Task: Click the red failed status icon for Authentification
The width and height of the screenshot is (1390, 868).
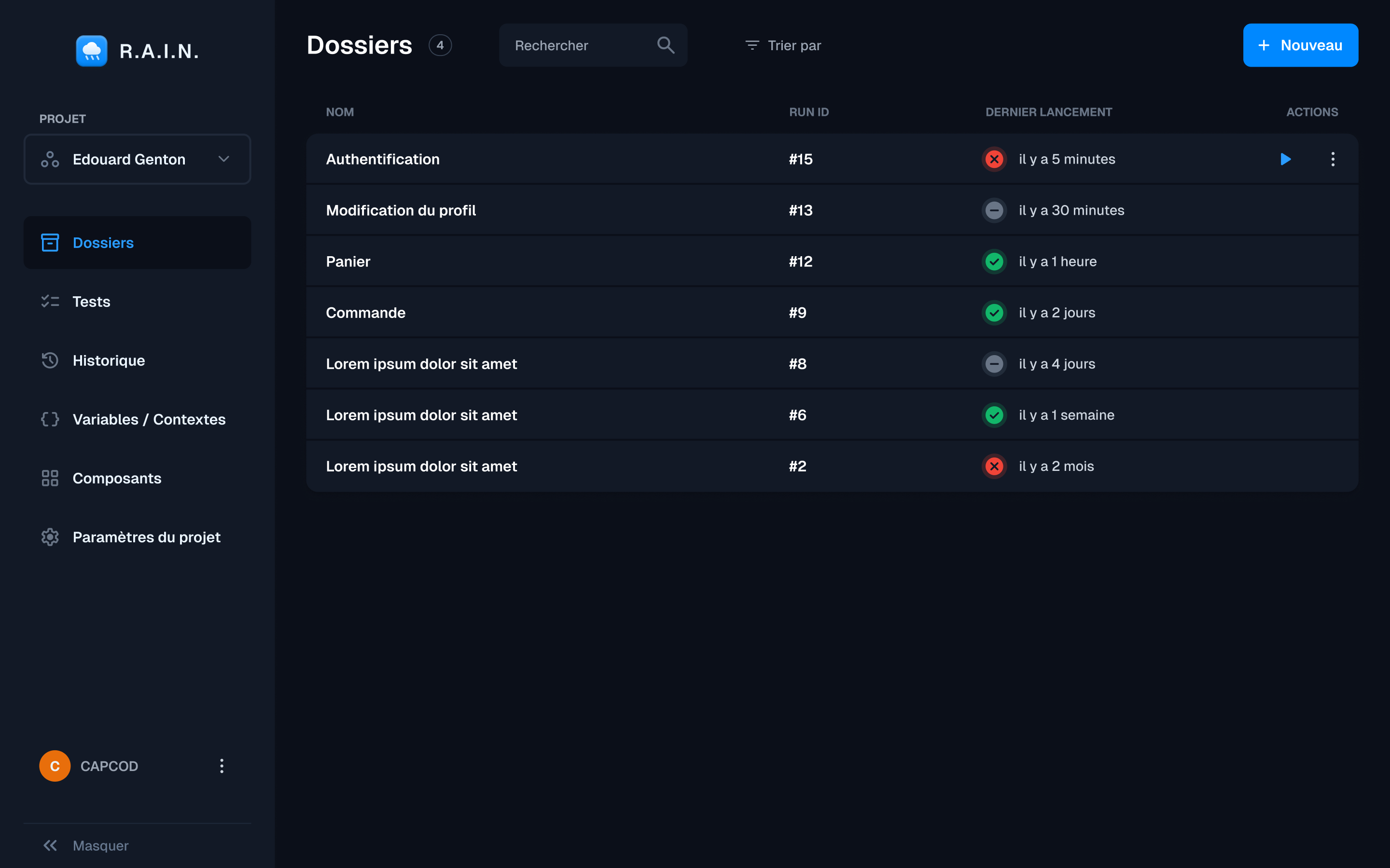Action: (994, 159)
